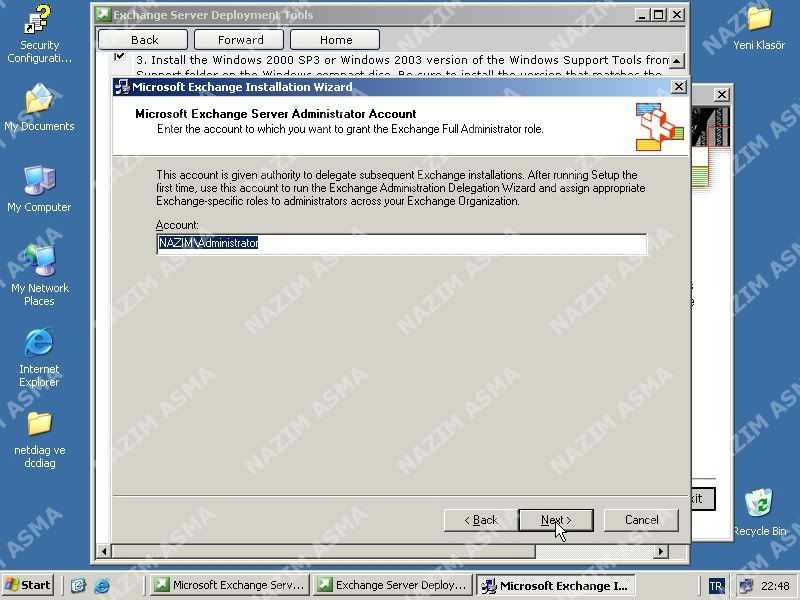The width and height of the screenshot is (800, 600).
Task: Click Next in the Installation Wizard
Action: (x=556, y=520)
